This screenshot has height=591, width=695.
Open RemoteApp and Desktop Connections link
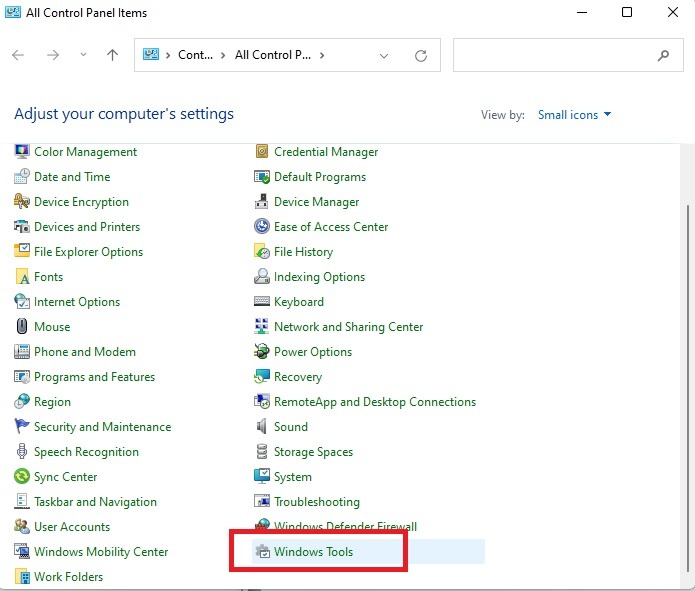tap(375, 402)
